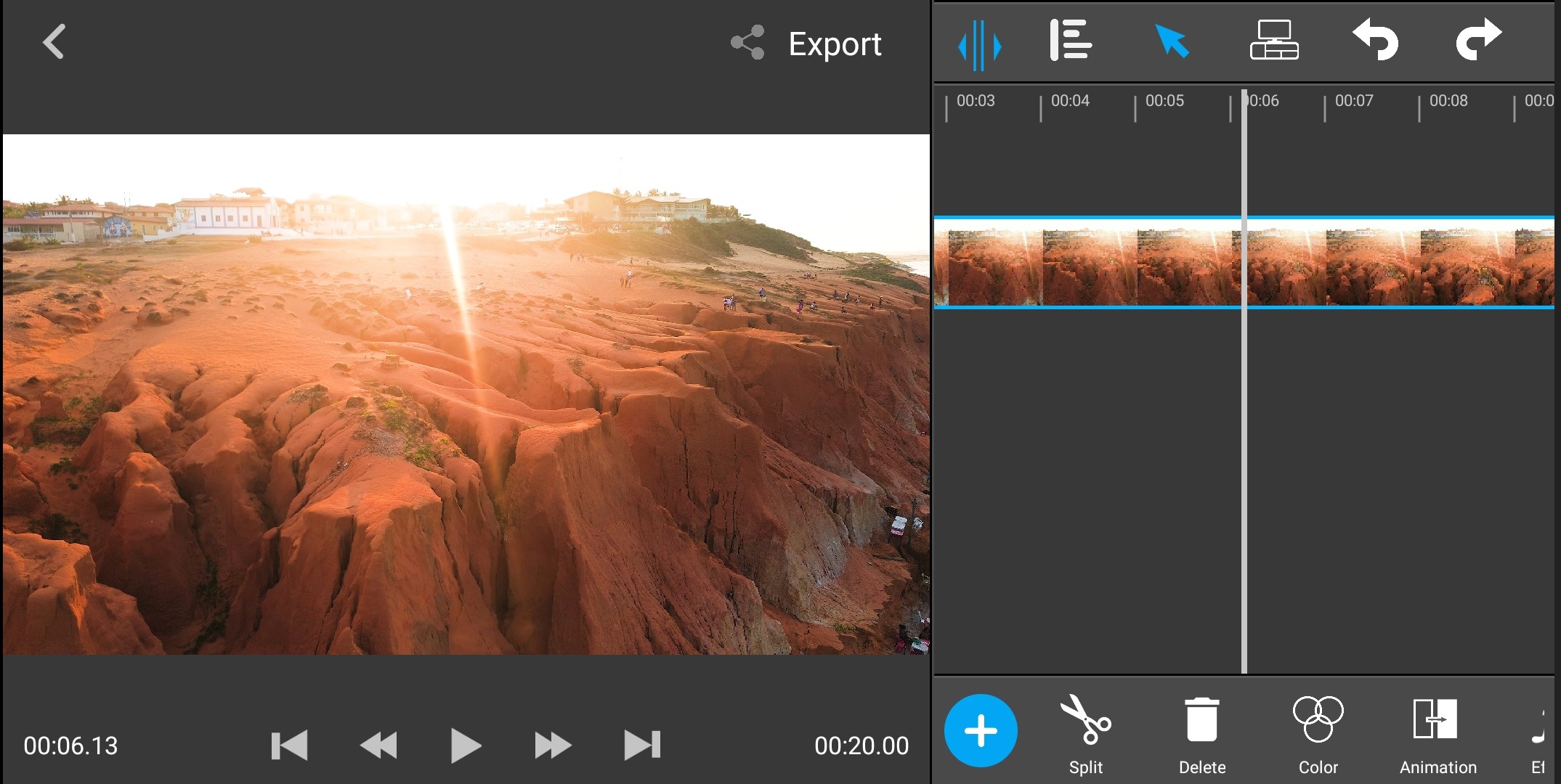
Task: Fast forward with the double right arrows
Action: tap(553, 746)
